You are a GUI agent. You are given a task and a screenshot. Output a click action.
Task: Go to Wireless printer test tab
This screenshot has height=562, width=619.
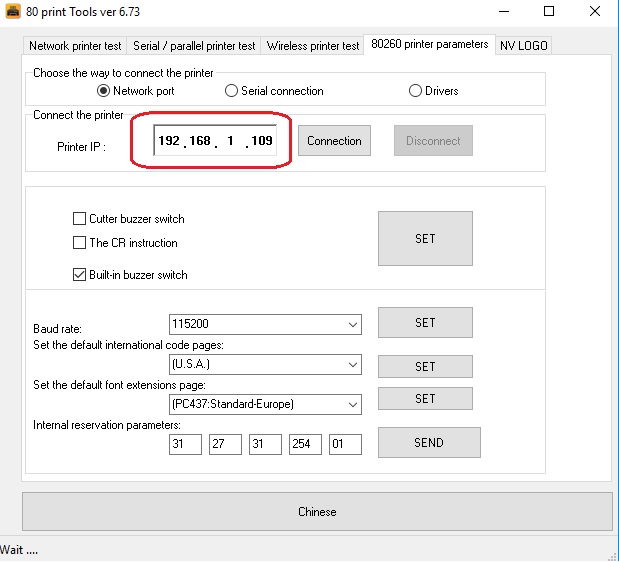(313, 46)
